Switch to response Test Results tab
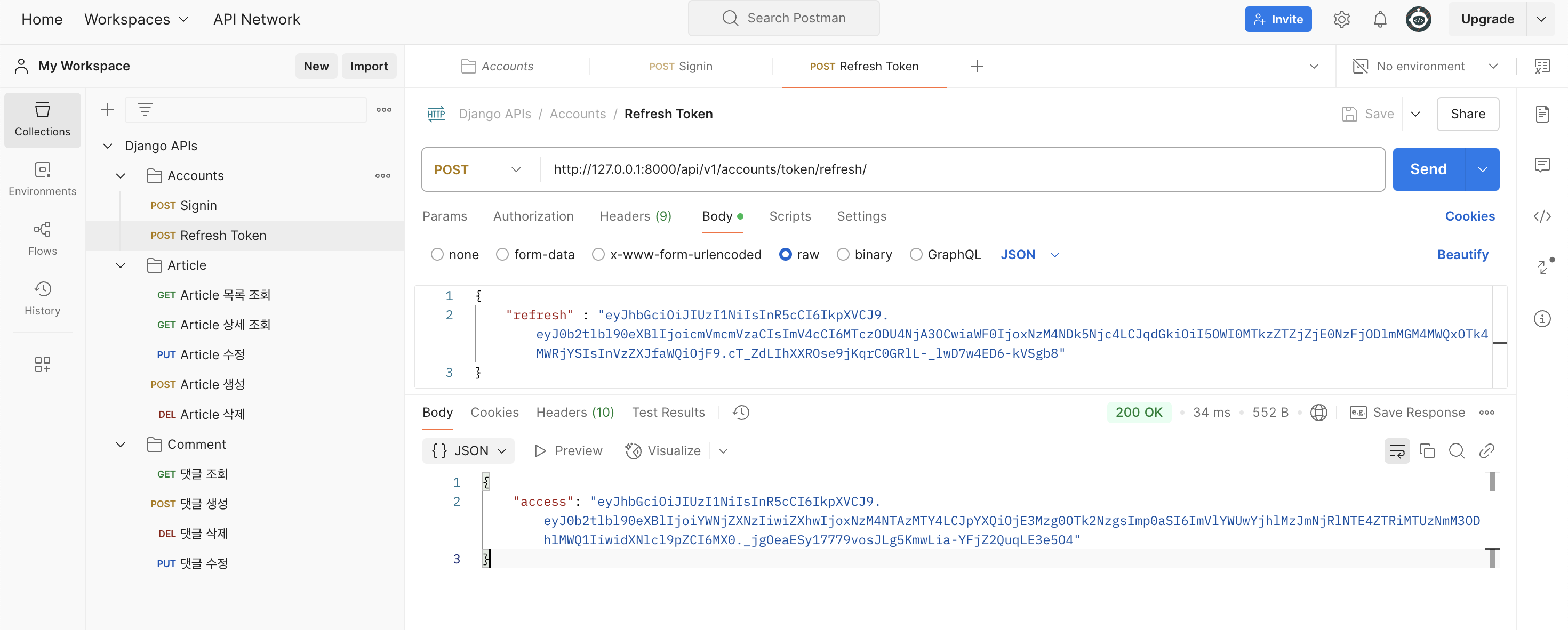Viewport: 1568px width, 630px height. point(668,413)
